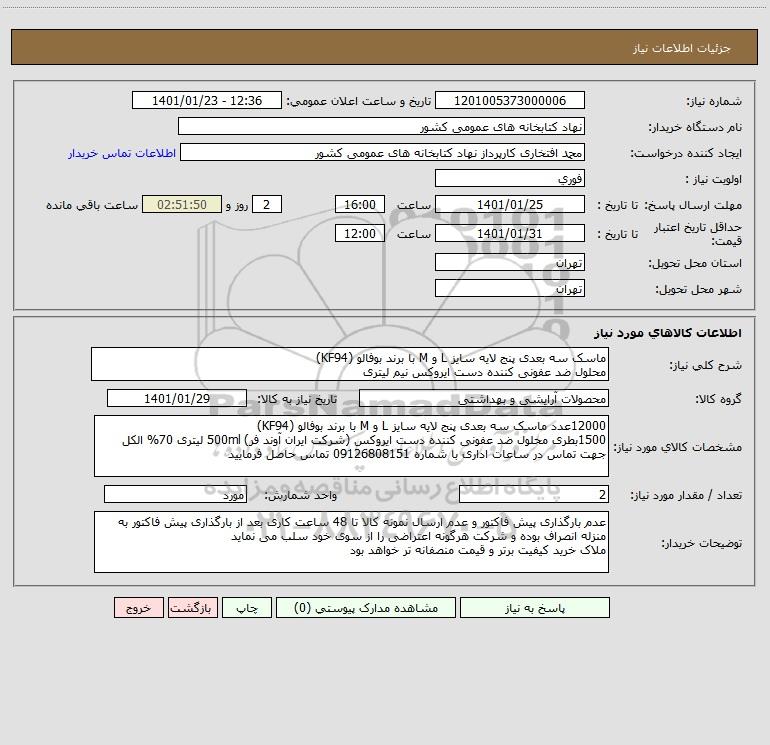This screenshot has height=745, width=770.
Task: Click the جزئیات اطلاعات نیاز header title
Action: pyautogui.click(x=682, y=48)
